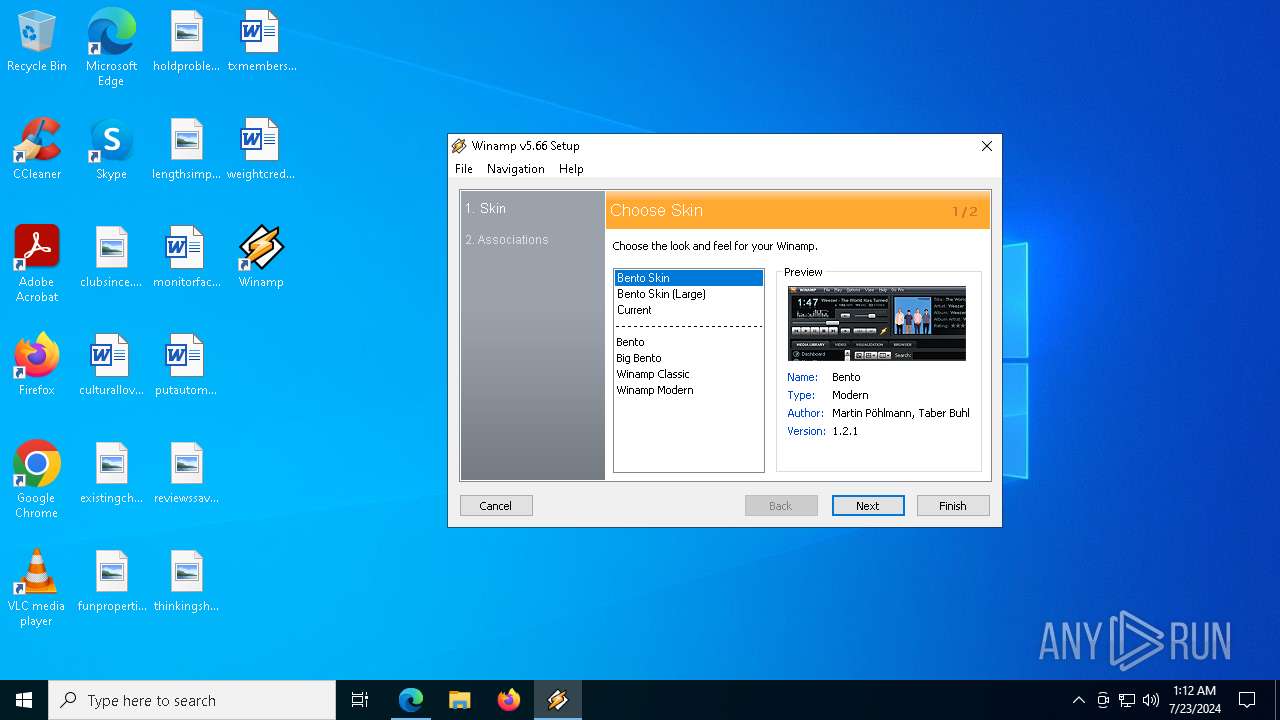
Task: Click the Next button
Action: tap(868, 506)
